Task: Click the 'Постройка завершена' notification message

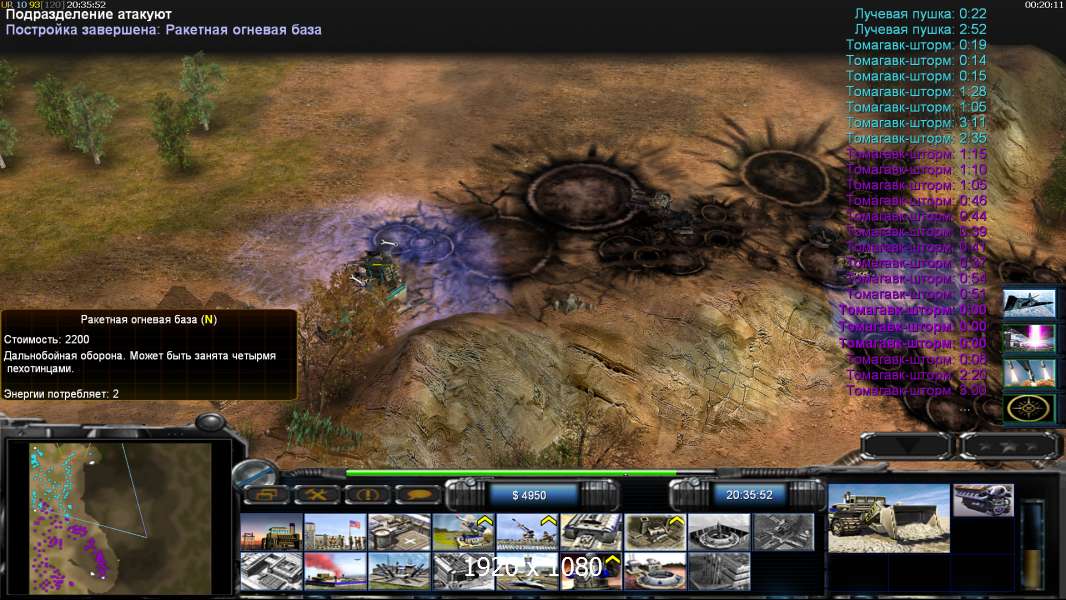Action: pyautogui.click(x=163, y=30)
